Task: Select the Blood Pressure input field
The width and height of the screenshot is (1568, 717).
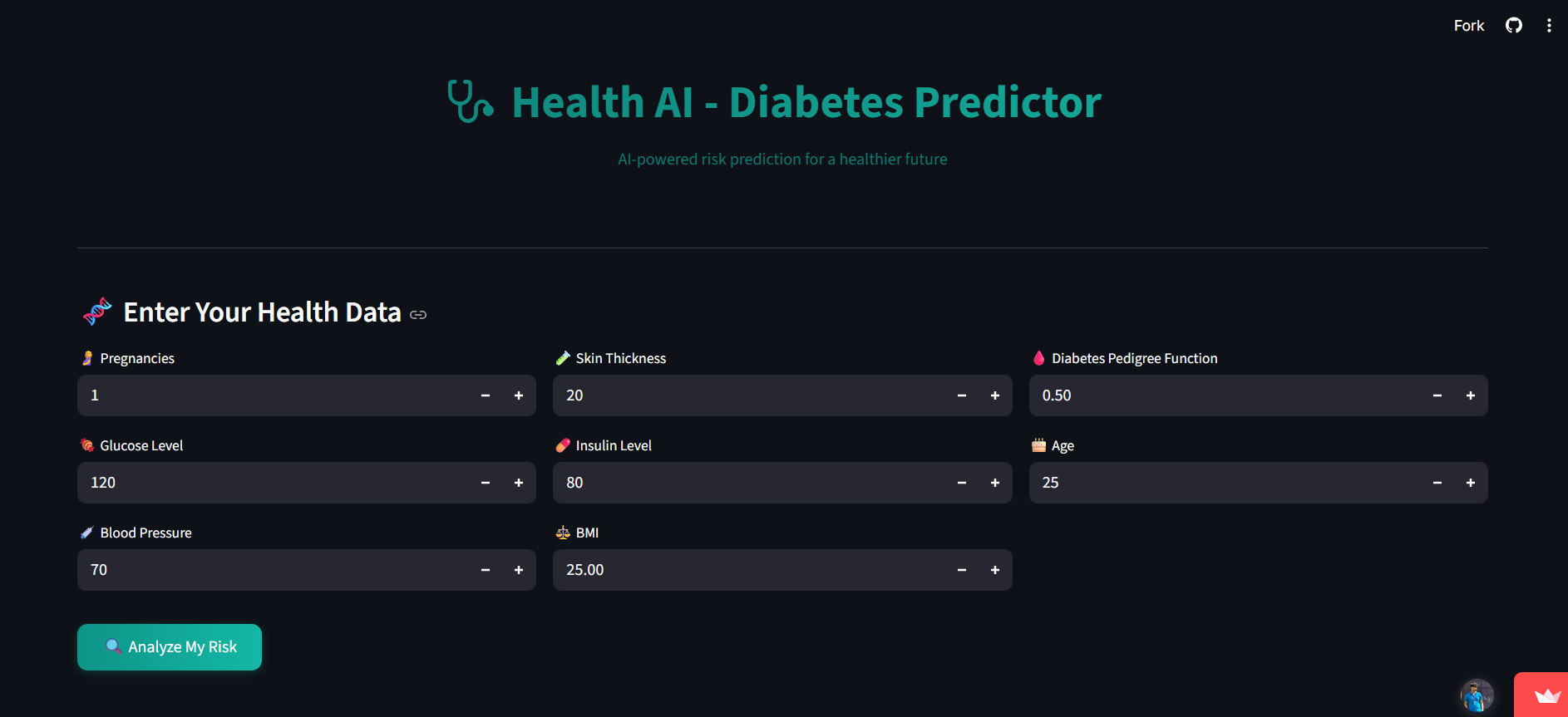Action: (x=249, y=570)
